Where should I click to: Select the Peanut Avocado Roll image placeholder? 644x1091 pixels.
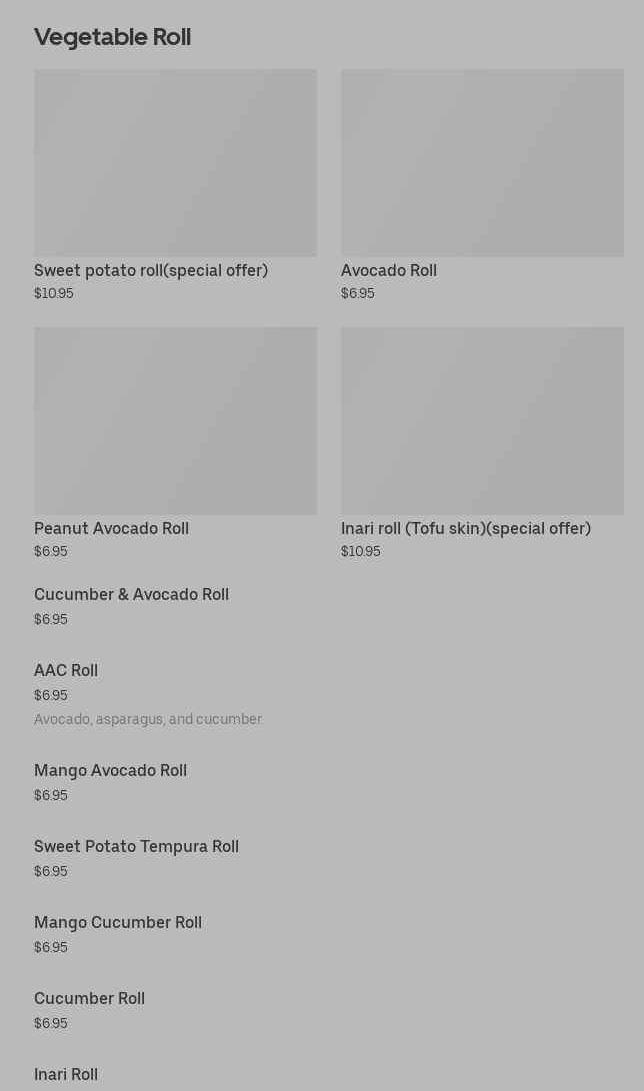[x=175, y=420]
